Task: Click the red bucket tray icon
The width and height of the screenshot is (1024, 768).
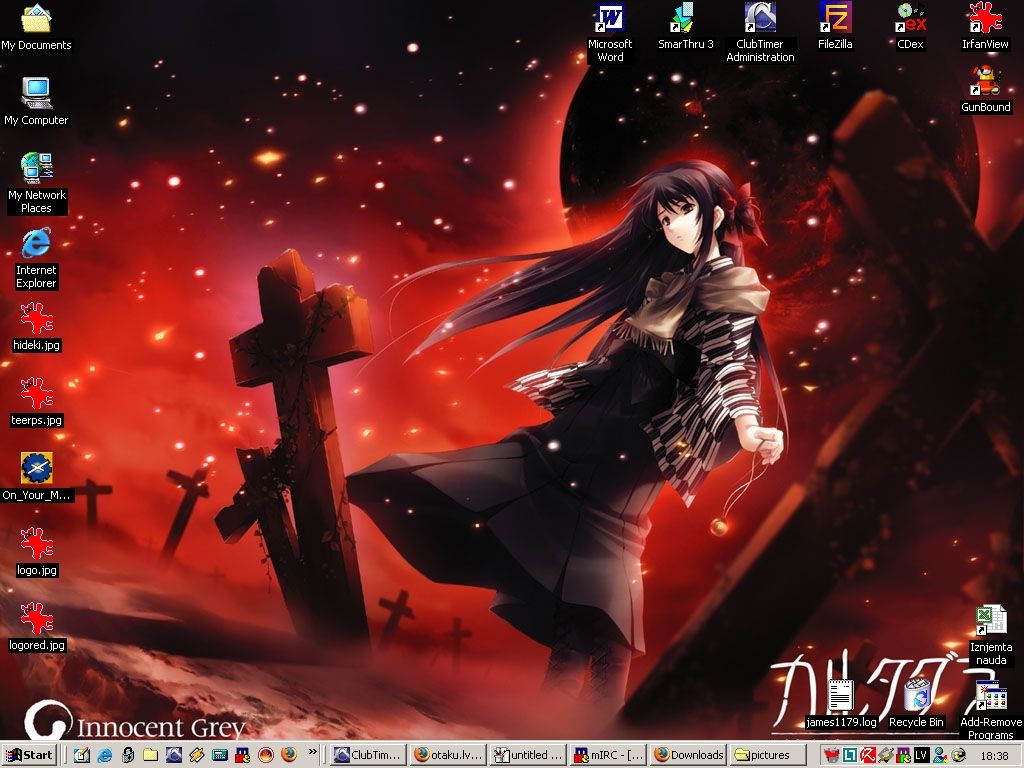Action: [x=831, y=756]
